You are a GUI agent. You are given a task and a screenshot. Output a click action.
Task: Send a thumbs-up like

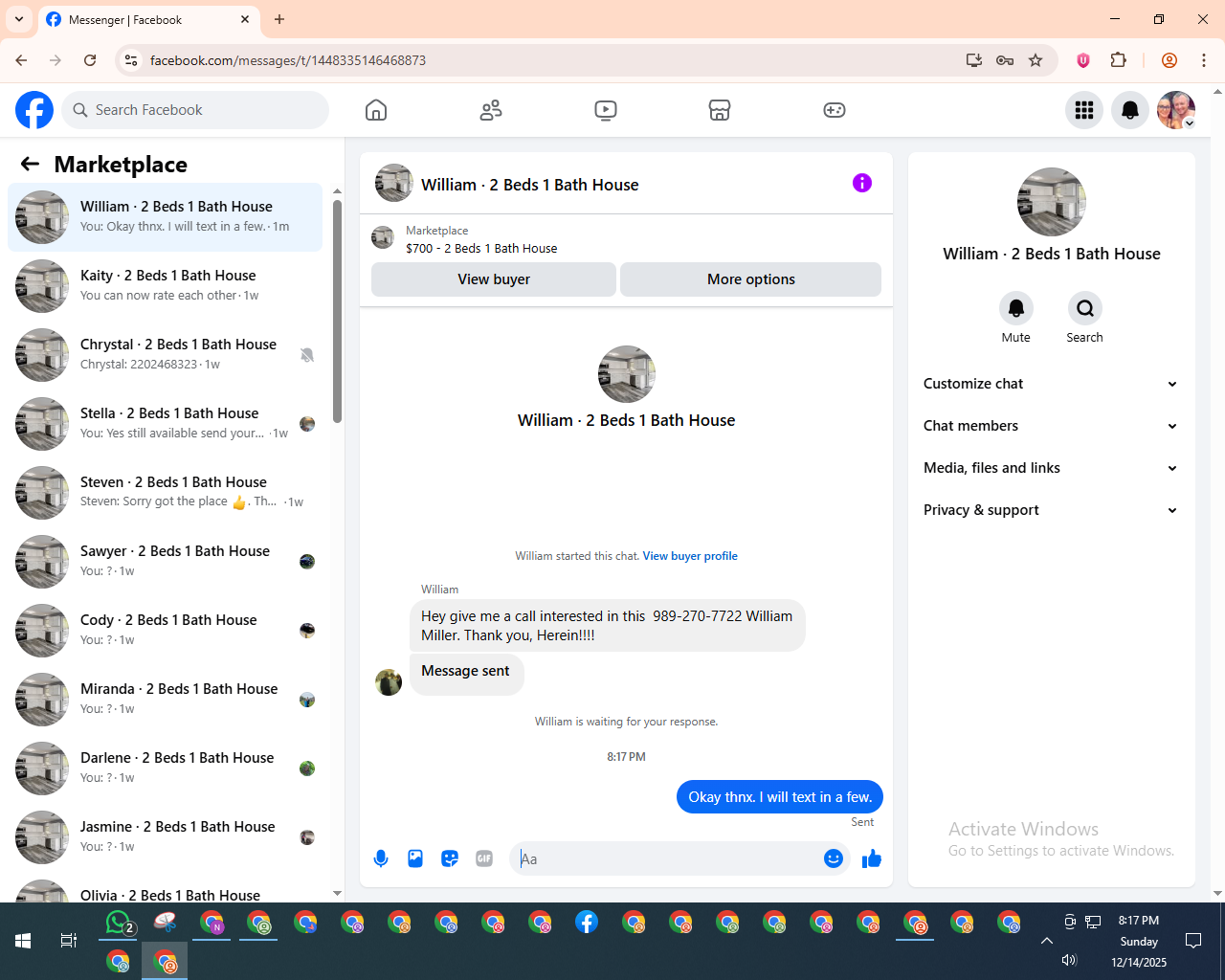tap(871, 858)
